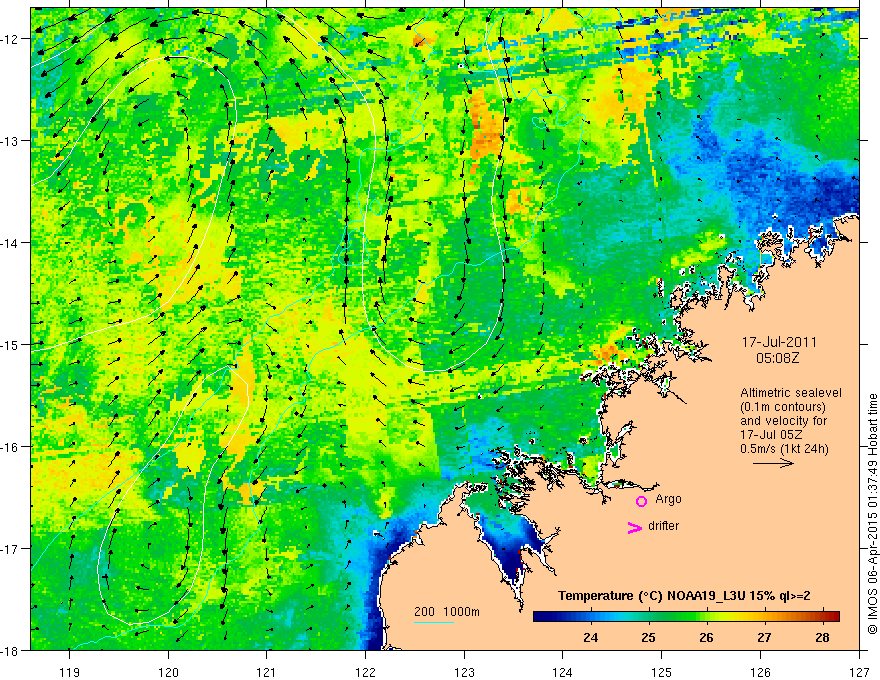
Task: Click the 0.5m/s velocity scale arrow
Action: point(773,463)
